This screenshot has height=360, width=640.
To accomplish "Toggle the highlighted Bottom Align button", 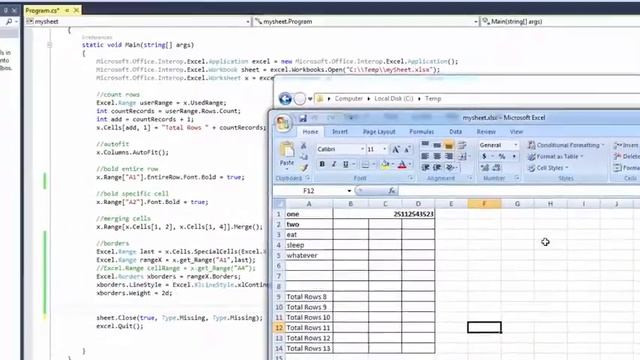I will coord(449,145).
